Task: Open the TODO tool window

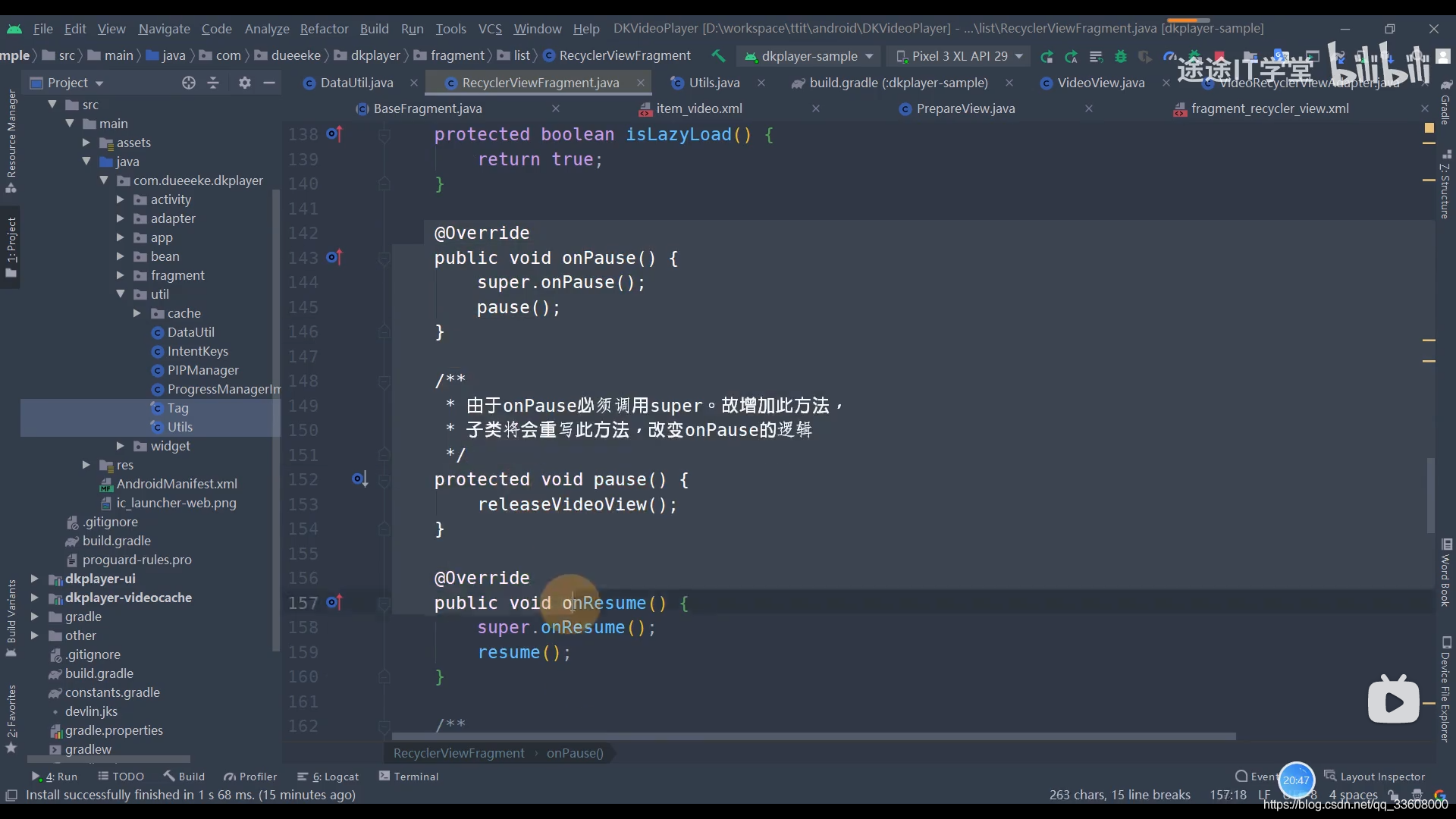Action: click(x=121, y=777)
